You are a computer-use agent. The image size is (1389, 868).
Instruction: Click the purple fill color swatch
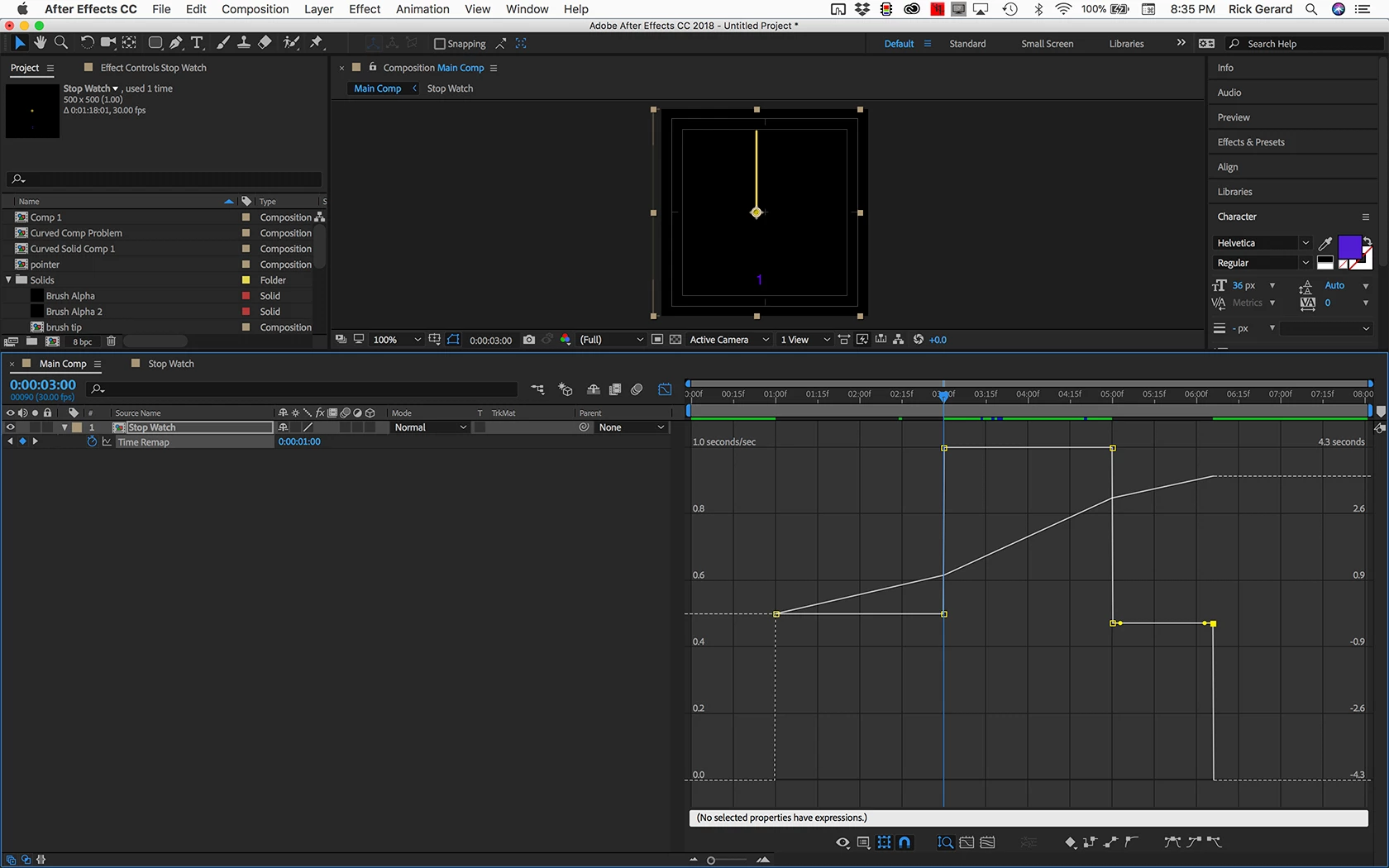(x=1349, y=247)
